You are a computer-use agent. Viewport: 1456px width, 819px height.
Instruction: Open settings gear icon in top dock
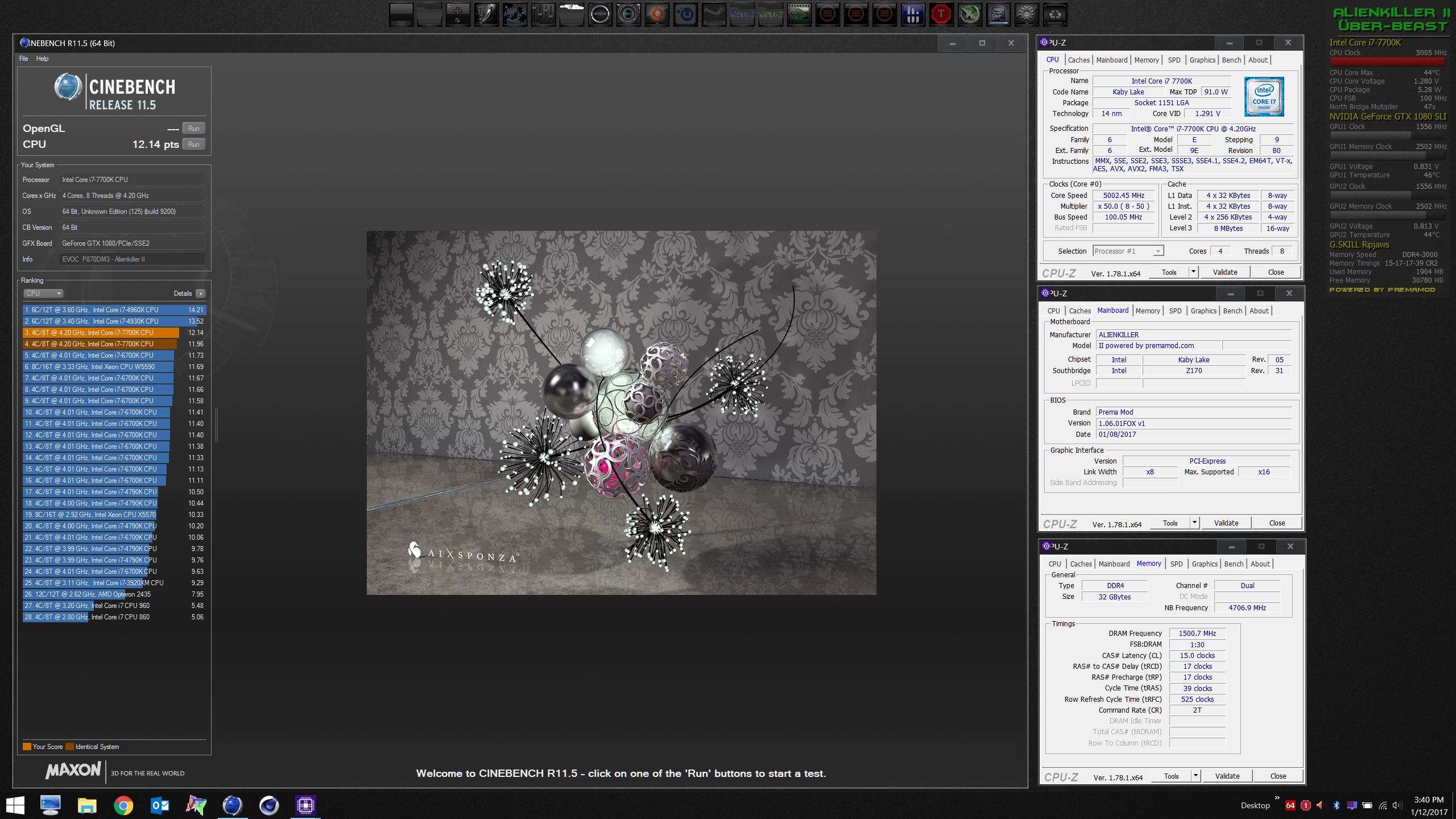(1027, 14)
